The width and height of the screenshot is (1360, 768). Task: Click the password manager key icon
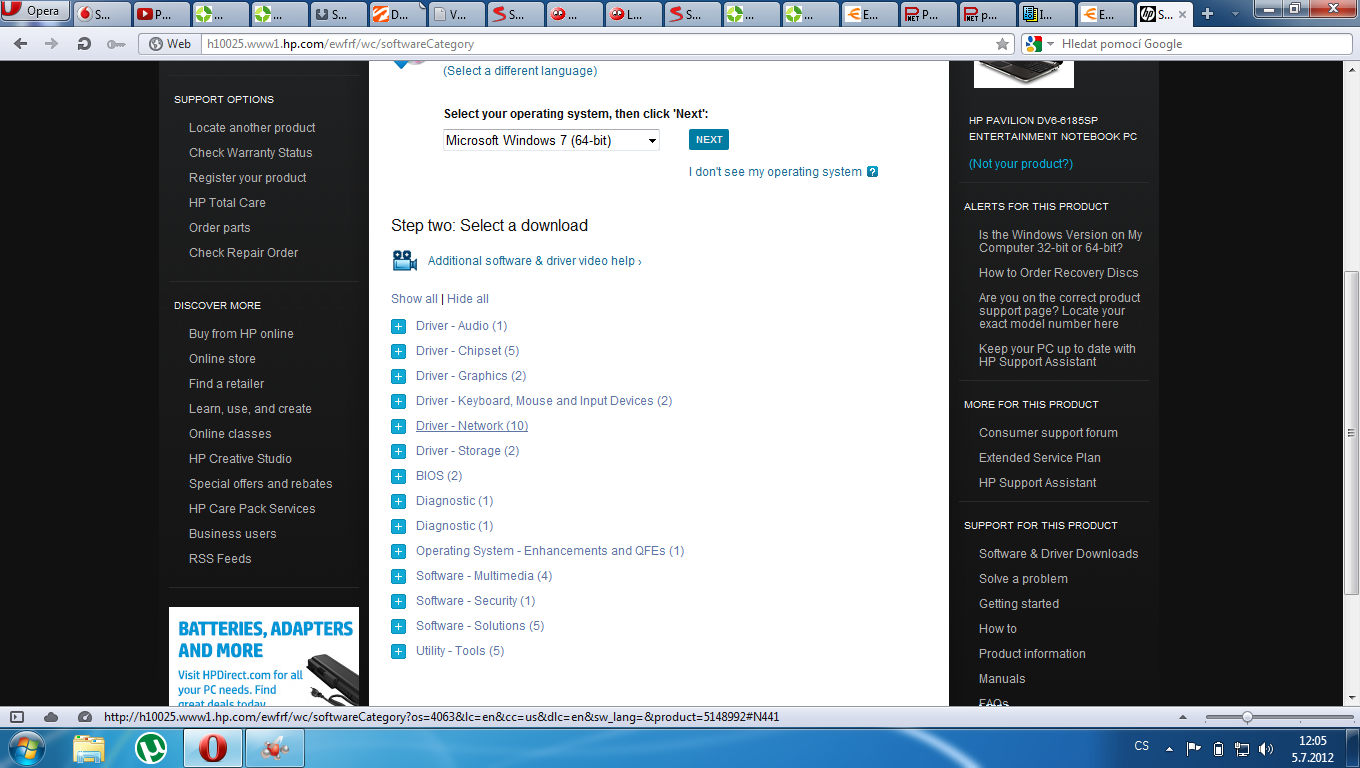point(116,44)
